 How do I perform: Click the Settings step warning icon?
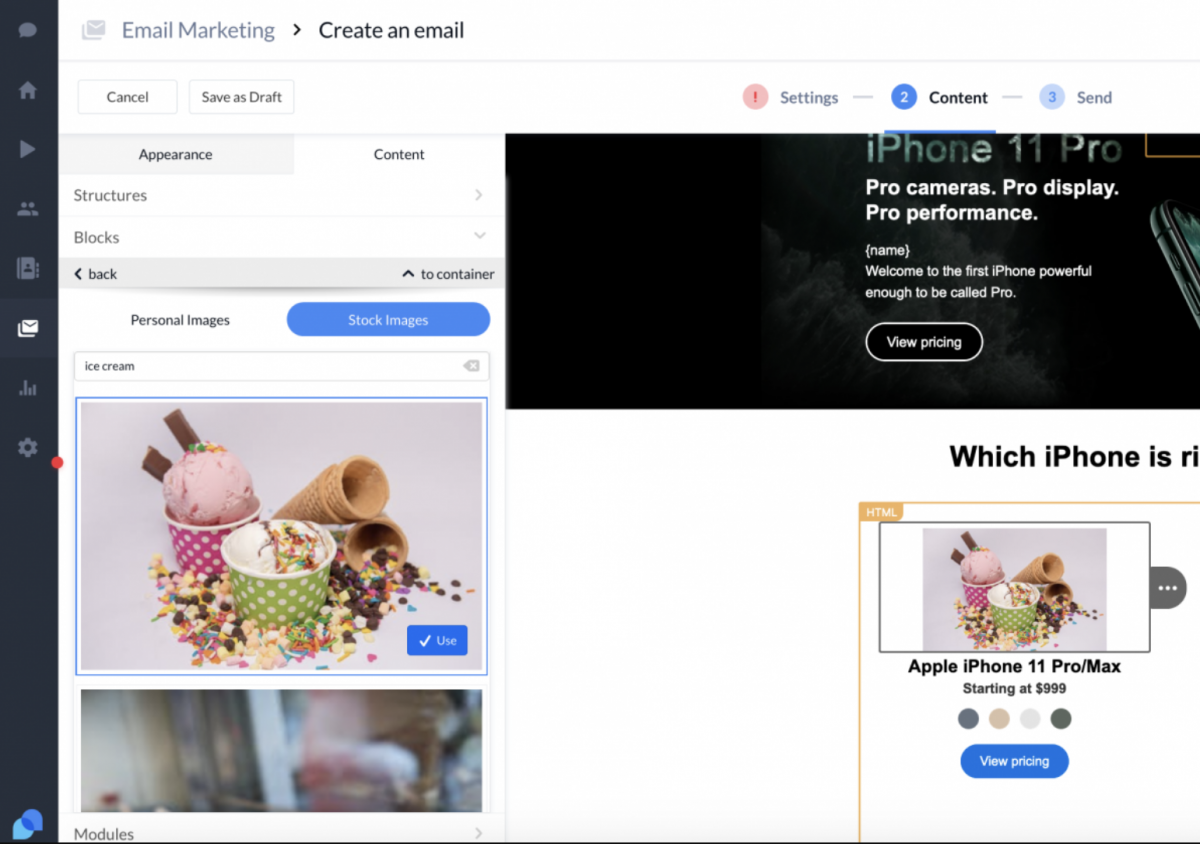click(x=755, y=97)
